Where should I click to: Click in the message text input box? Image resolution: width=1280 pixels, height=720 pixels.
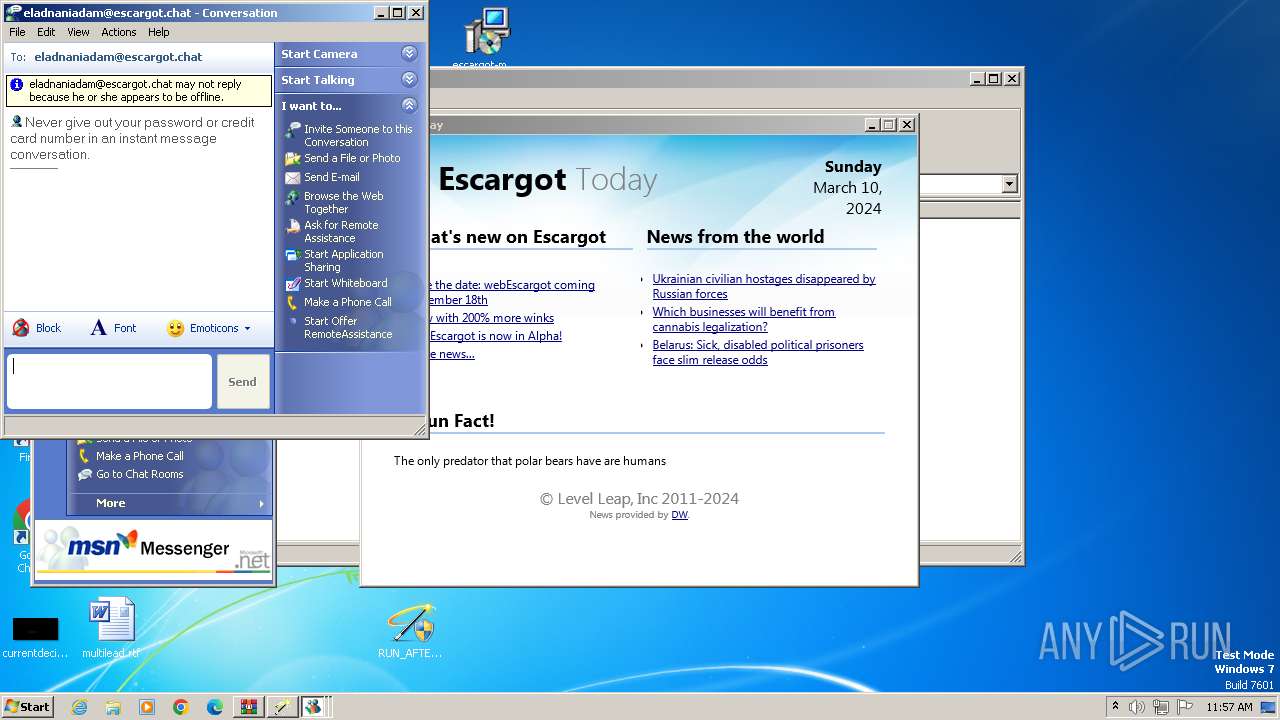point(109,382)
